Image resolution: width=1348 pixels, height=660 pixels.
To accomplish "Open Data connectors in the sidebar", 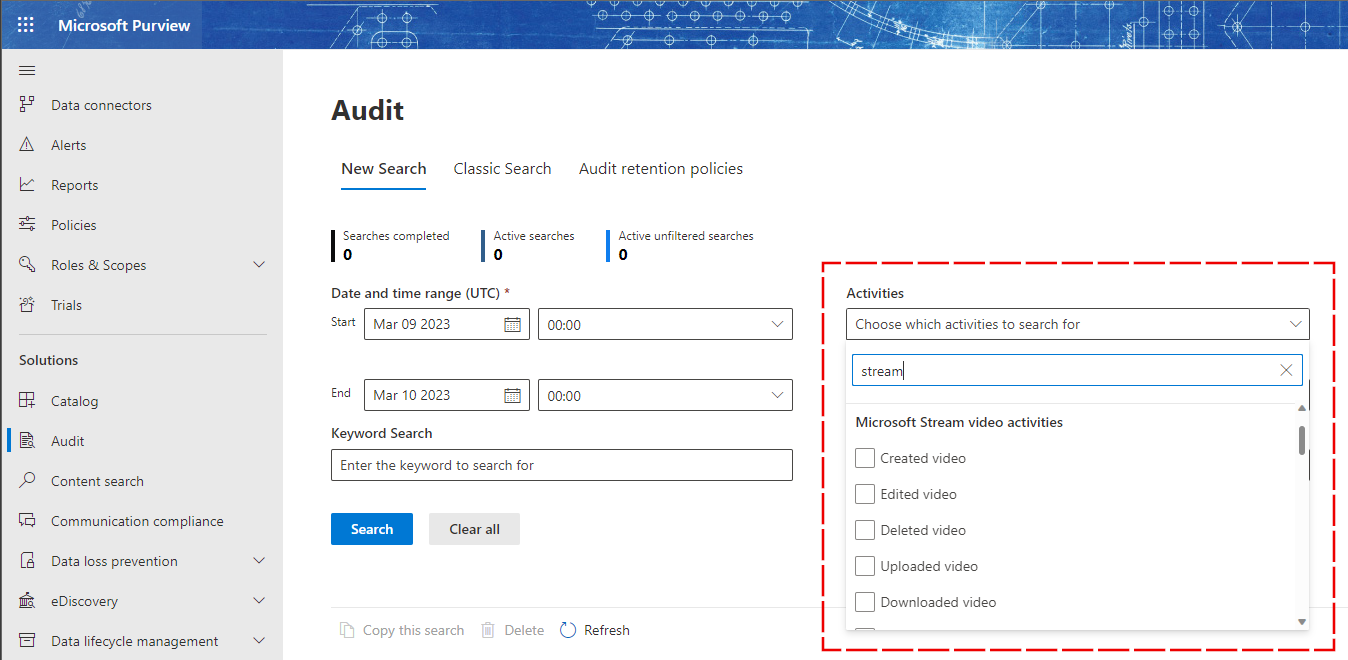I will pos(102,105).
